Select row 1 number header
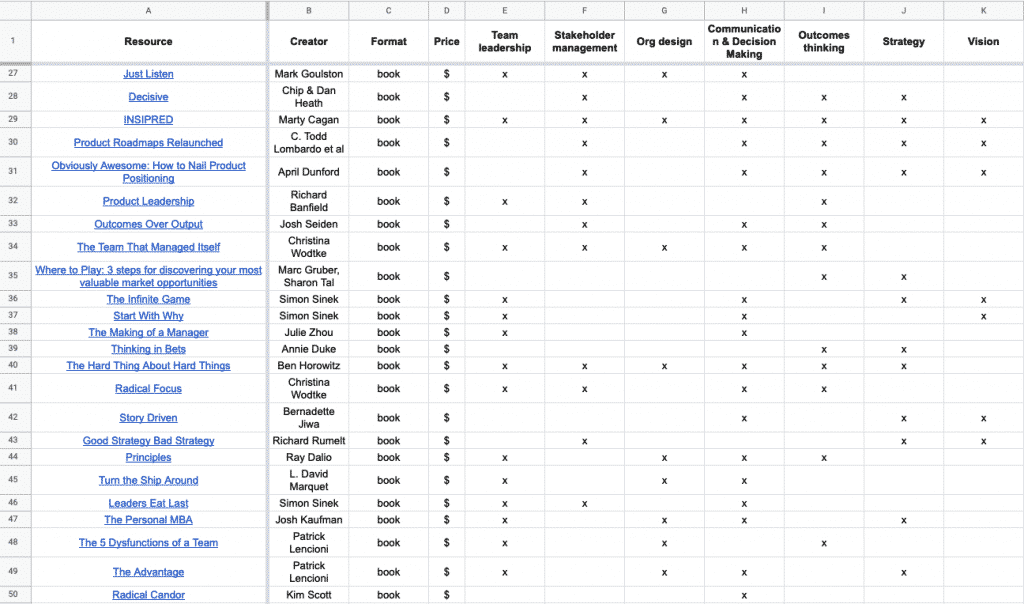The image size is (1024, 604). [15, 41]
